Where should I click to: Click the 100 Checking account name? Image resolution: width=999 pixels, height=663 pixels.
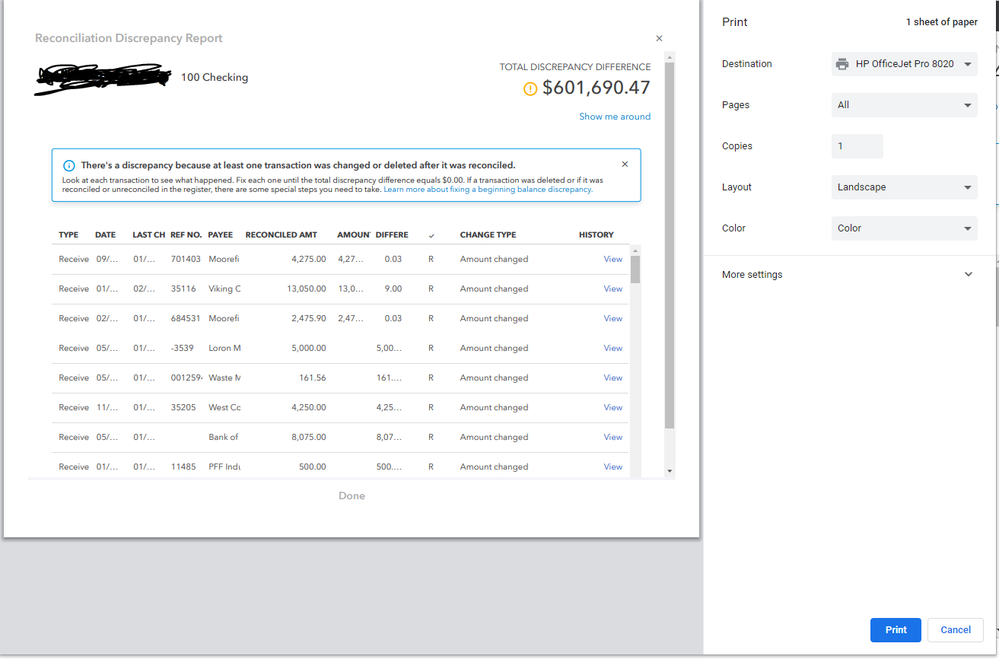[215, 77]
